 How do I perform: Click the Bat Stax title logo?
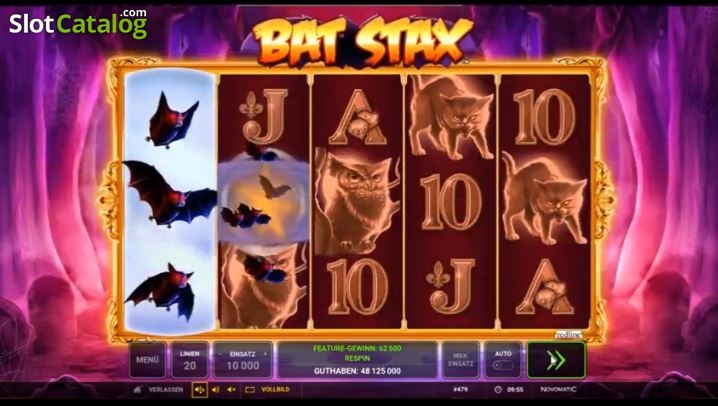point(362,41)
